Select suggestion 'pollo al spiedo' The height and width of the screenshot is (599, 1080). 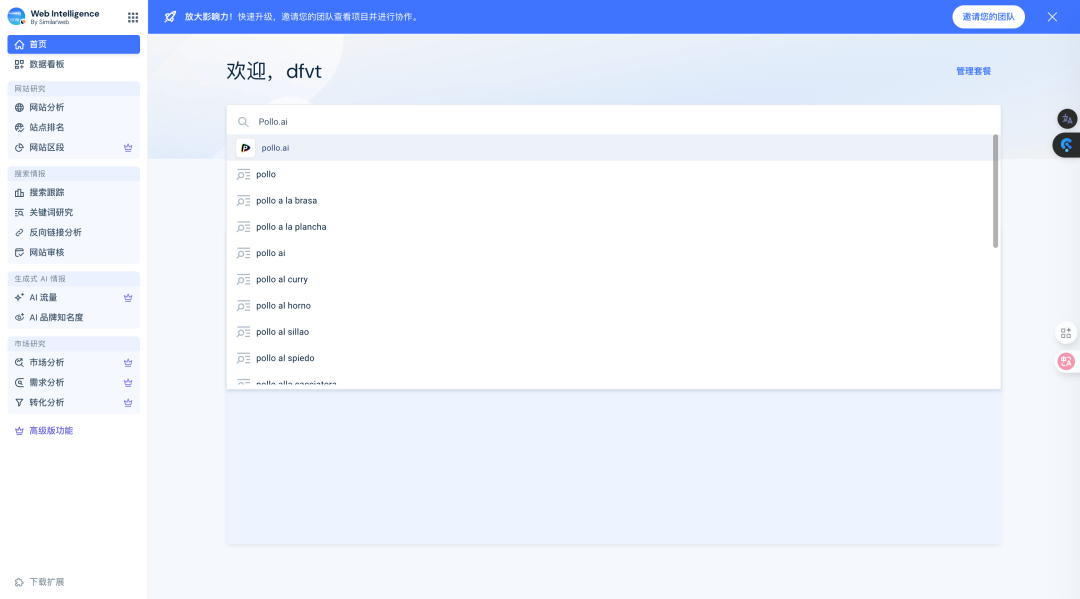coord(610,357)
